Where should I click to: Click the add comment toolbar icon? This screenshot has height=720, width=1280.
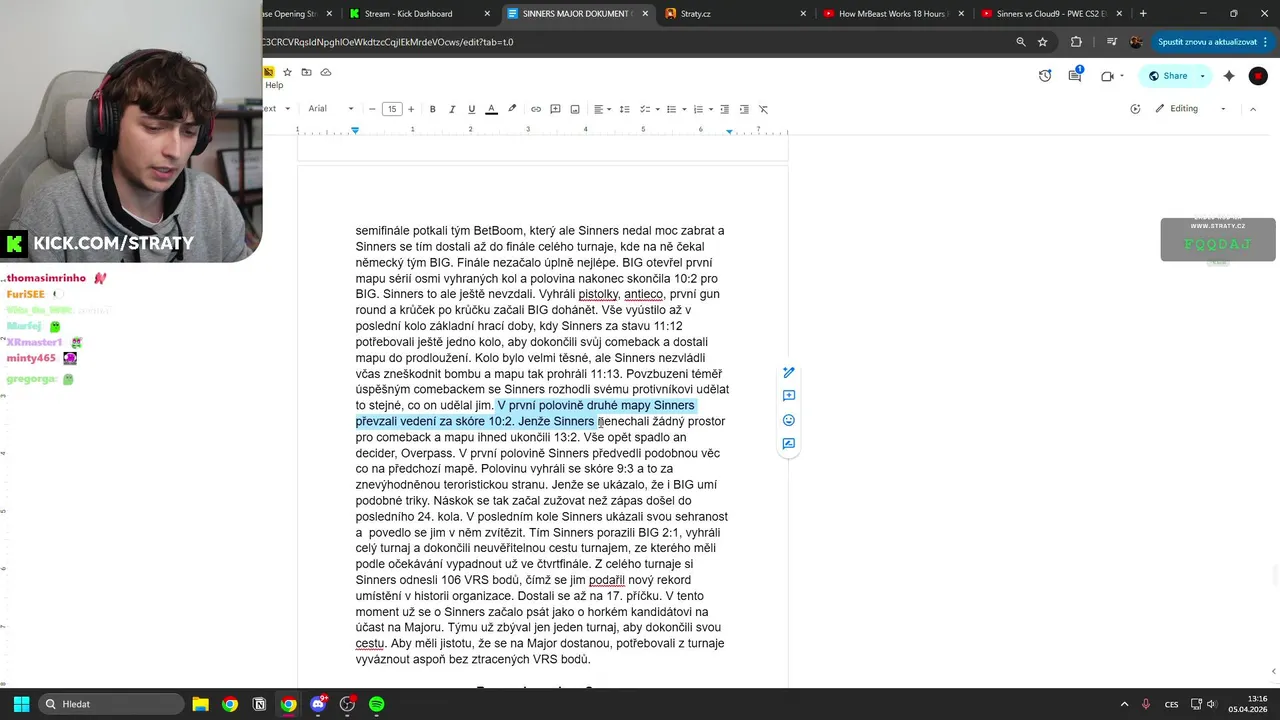click(x=555, y=109)
